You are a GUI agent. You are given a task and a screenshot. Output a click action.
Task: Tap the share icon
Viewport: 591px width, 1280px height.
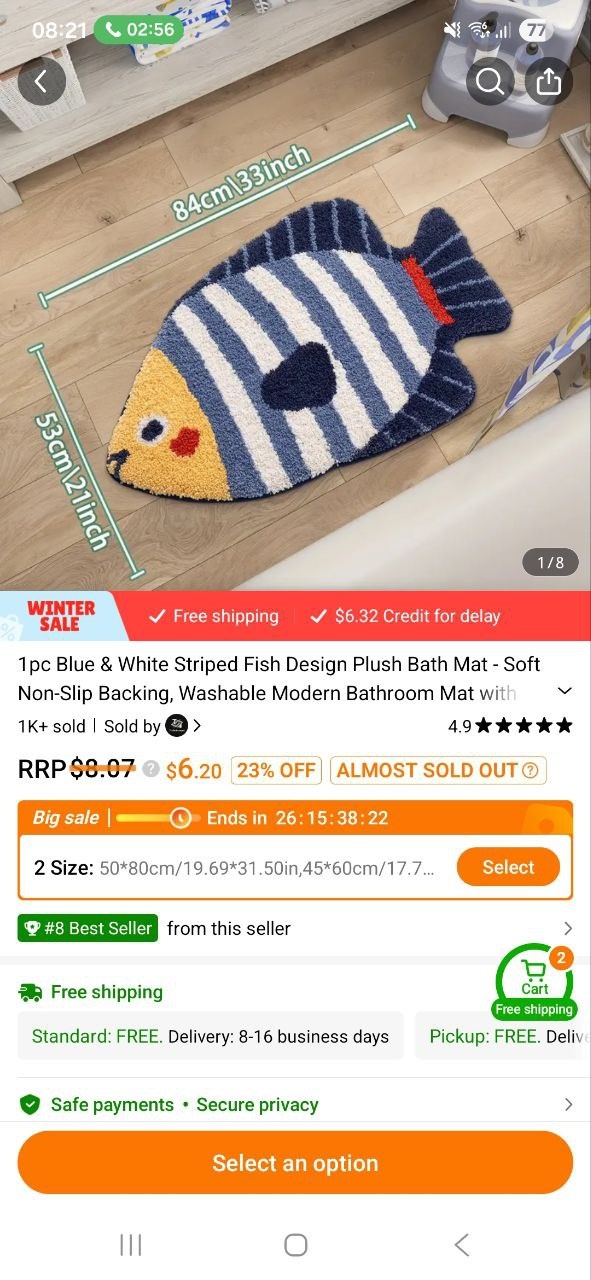point(549,81)
